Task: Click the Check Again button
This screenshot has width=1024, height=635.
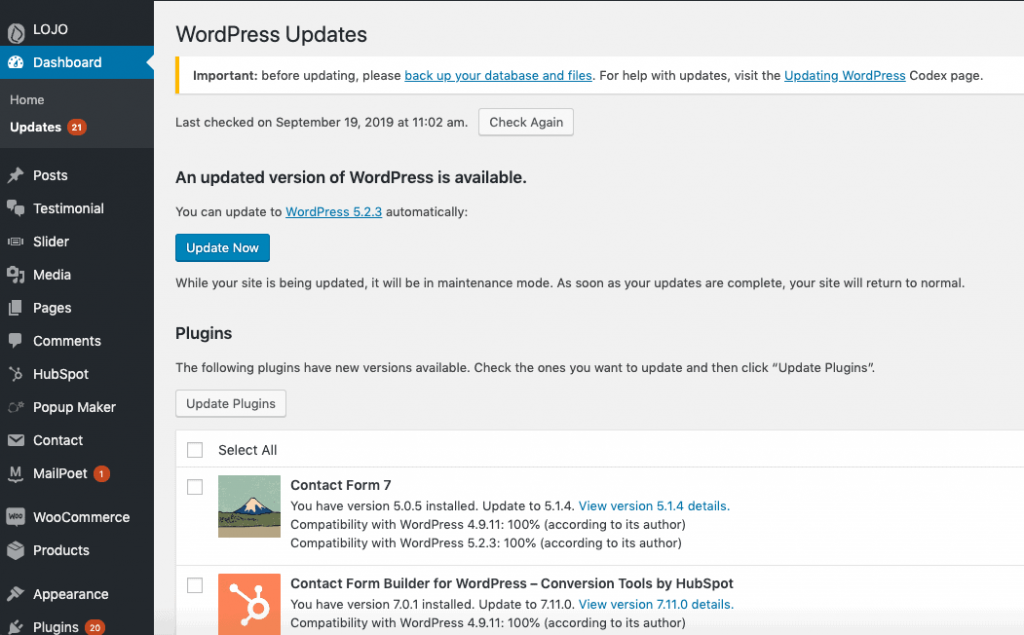Action: pyautogui.click(x=526, y=122)
